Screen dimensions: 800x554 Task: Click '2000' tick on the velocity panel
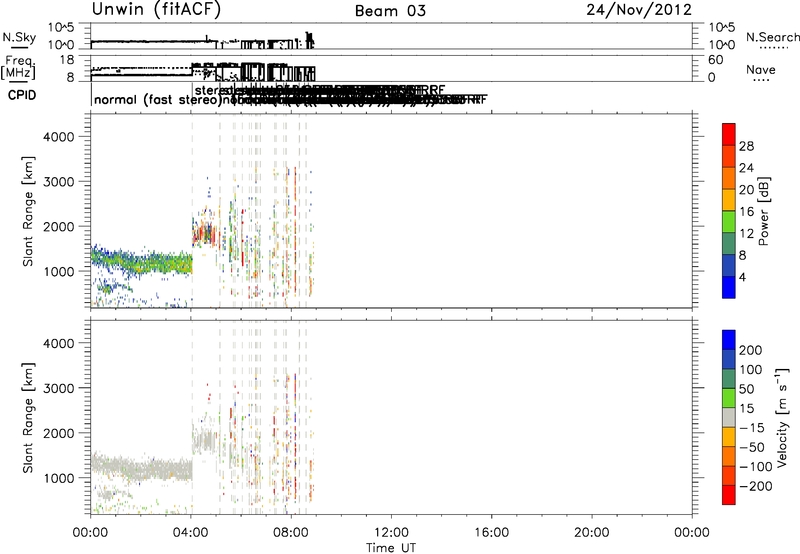click(x=58, y=433)
